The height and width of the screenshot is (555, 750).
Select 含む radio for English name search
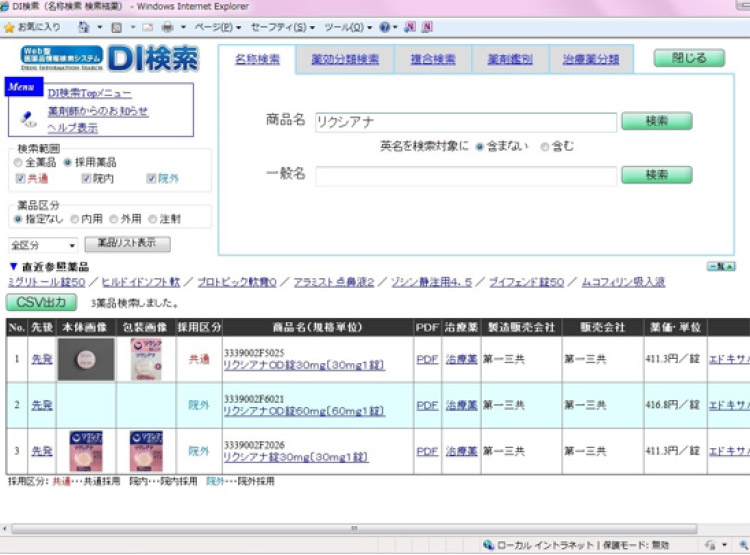pyautogui.click(x=545, y=146)
